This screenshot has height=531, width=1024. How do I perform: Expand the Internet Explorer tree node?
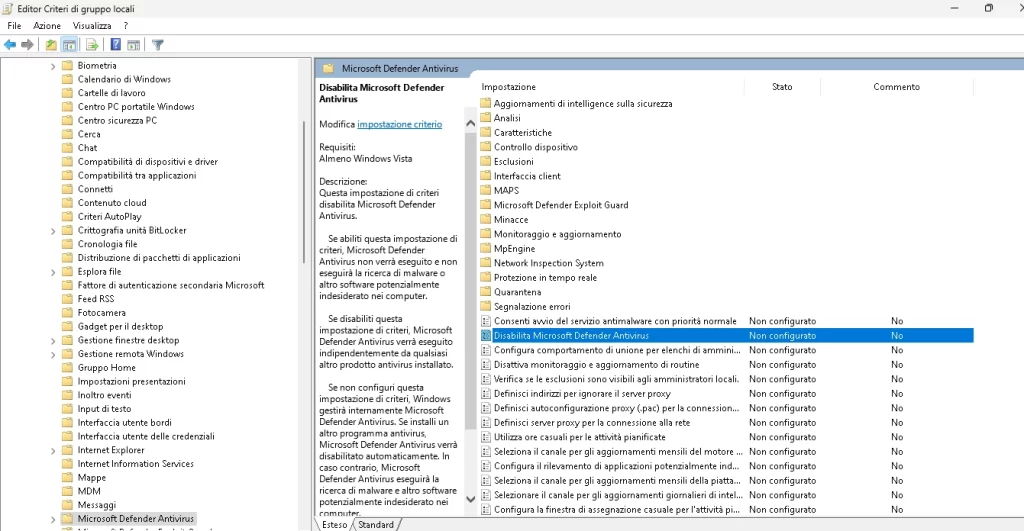[x=53, y=451]
